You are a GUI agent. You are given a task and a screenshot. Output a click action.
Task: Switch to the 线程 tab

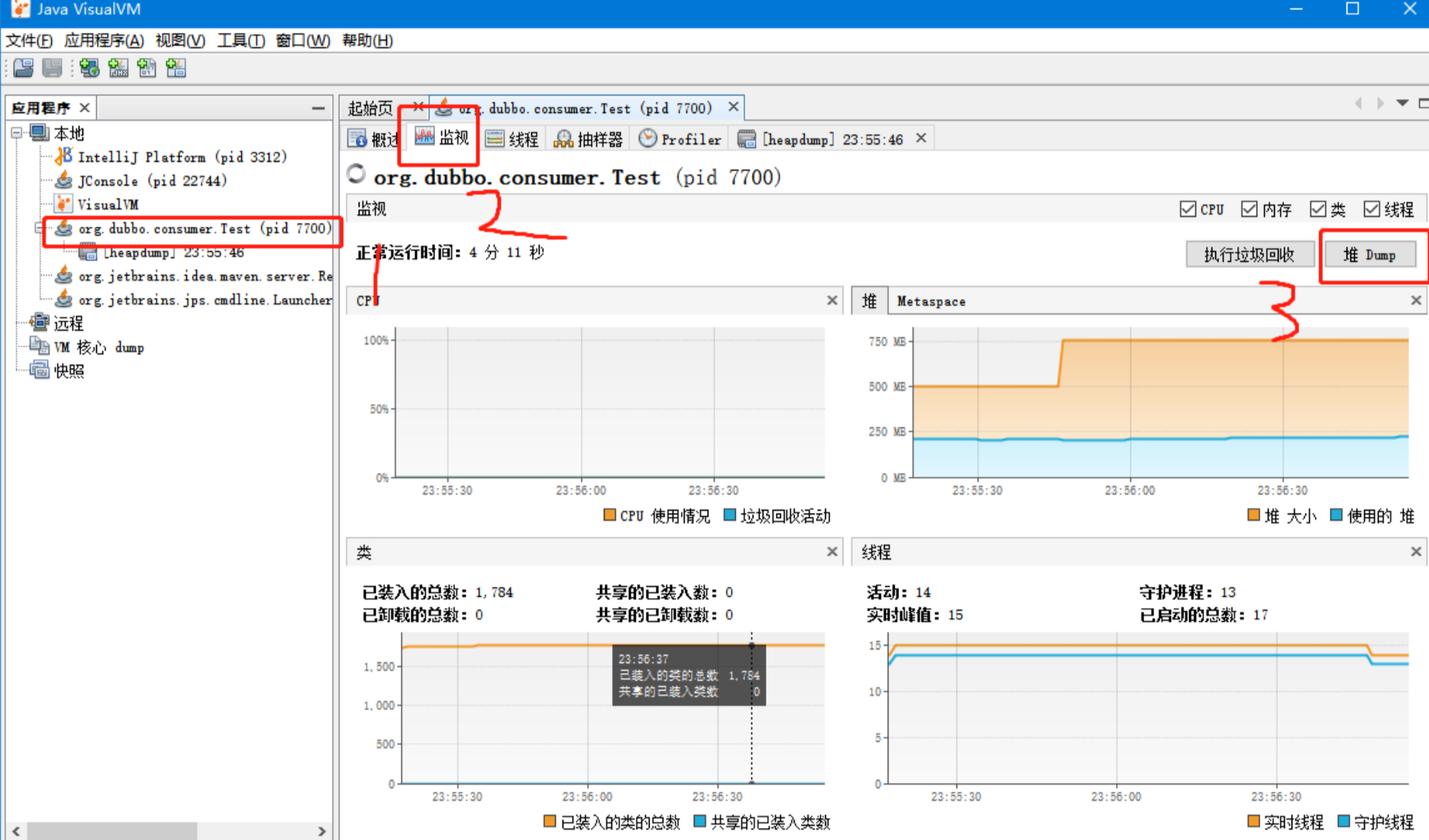pos(511,139)
